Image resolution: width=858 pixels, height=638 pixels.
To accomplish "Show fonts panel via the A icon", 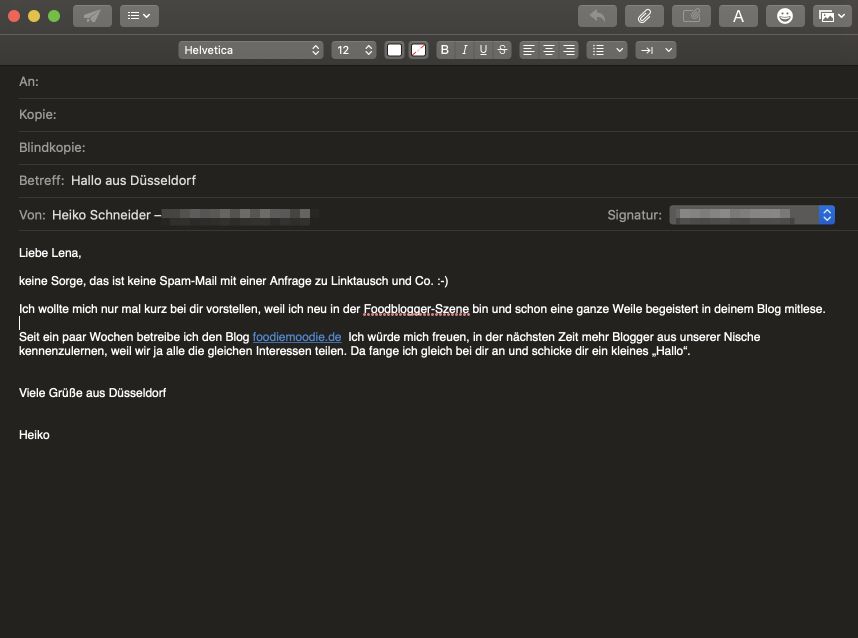I will (738, 15).
